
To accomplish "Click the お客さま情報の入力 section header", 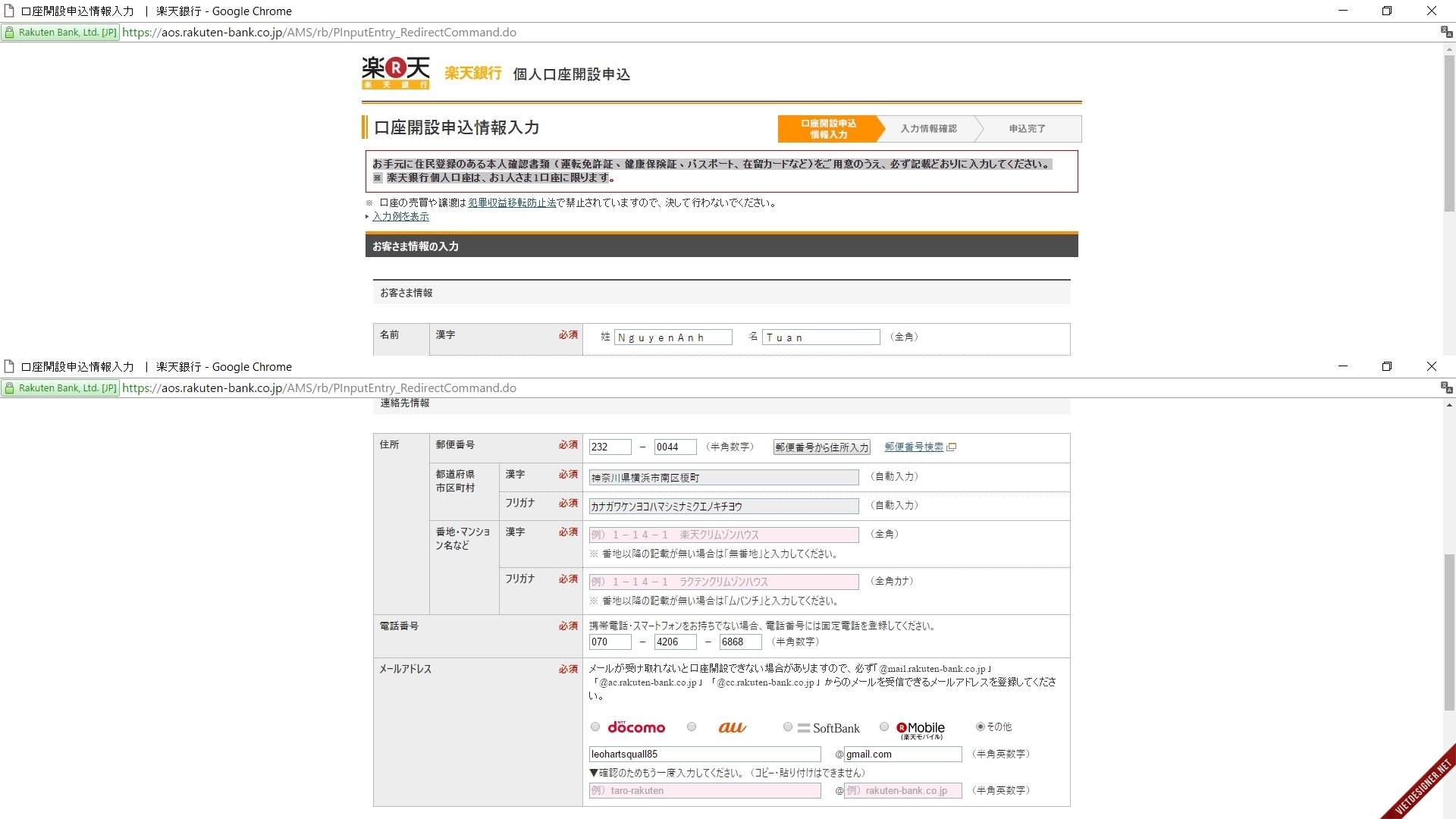I will (x=721, y=246).
